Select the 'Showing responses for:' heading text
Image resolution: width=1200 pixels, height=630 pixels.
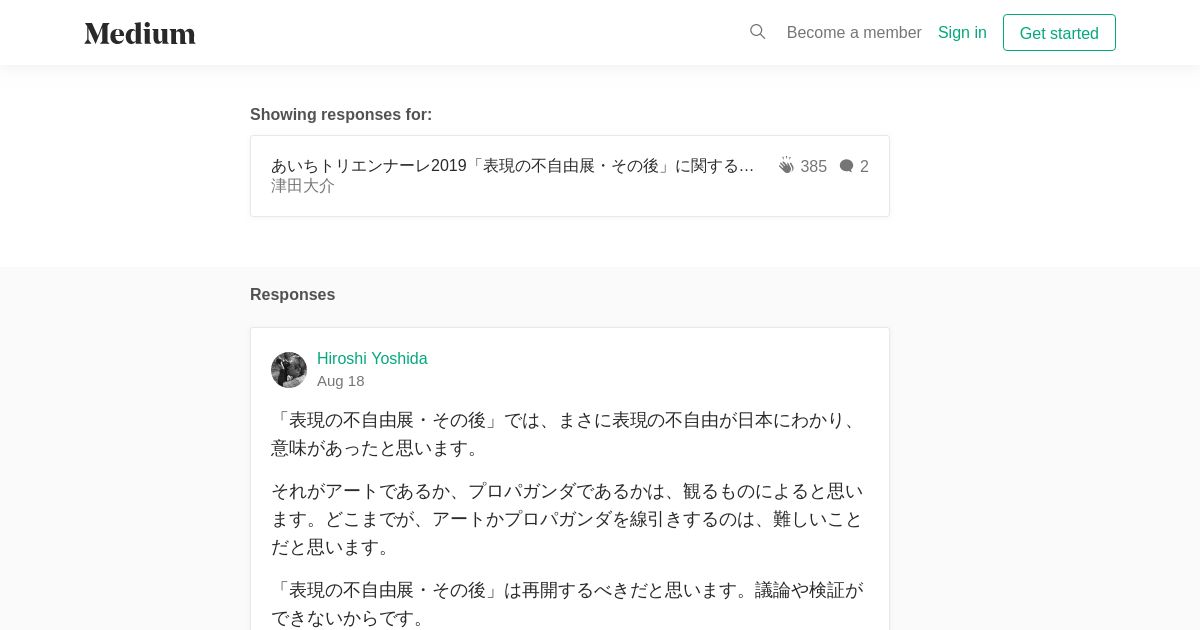(341, 115)
